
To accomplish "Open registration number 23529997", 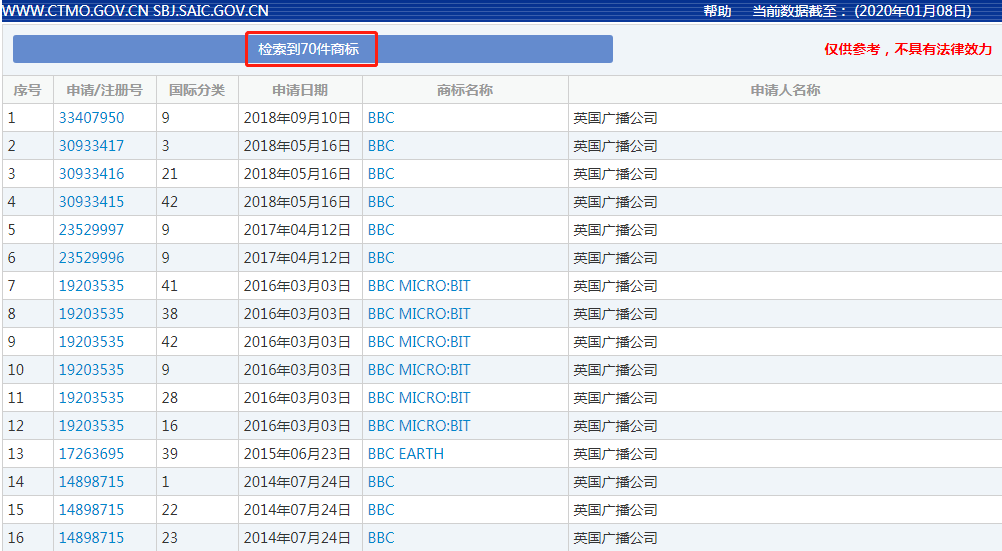I will click(x=91, y=230).
